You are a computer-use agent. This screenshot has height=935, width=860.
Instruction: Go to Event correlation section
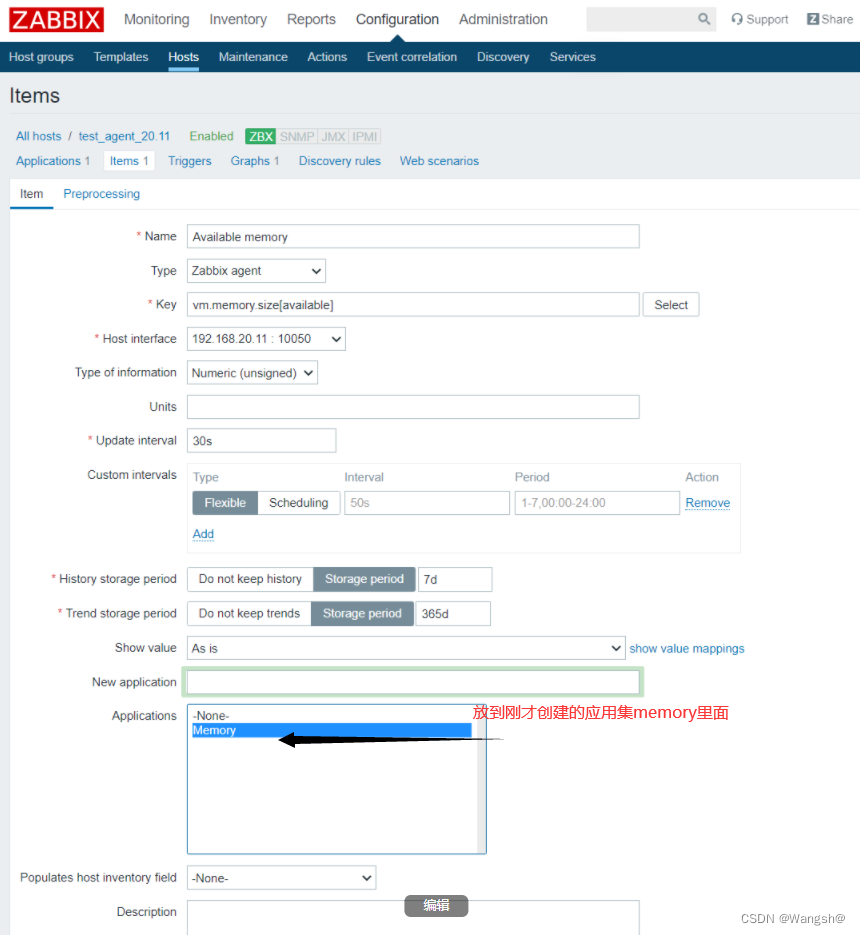coord(412,57)
